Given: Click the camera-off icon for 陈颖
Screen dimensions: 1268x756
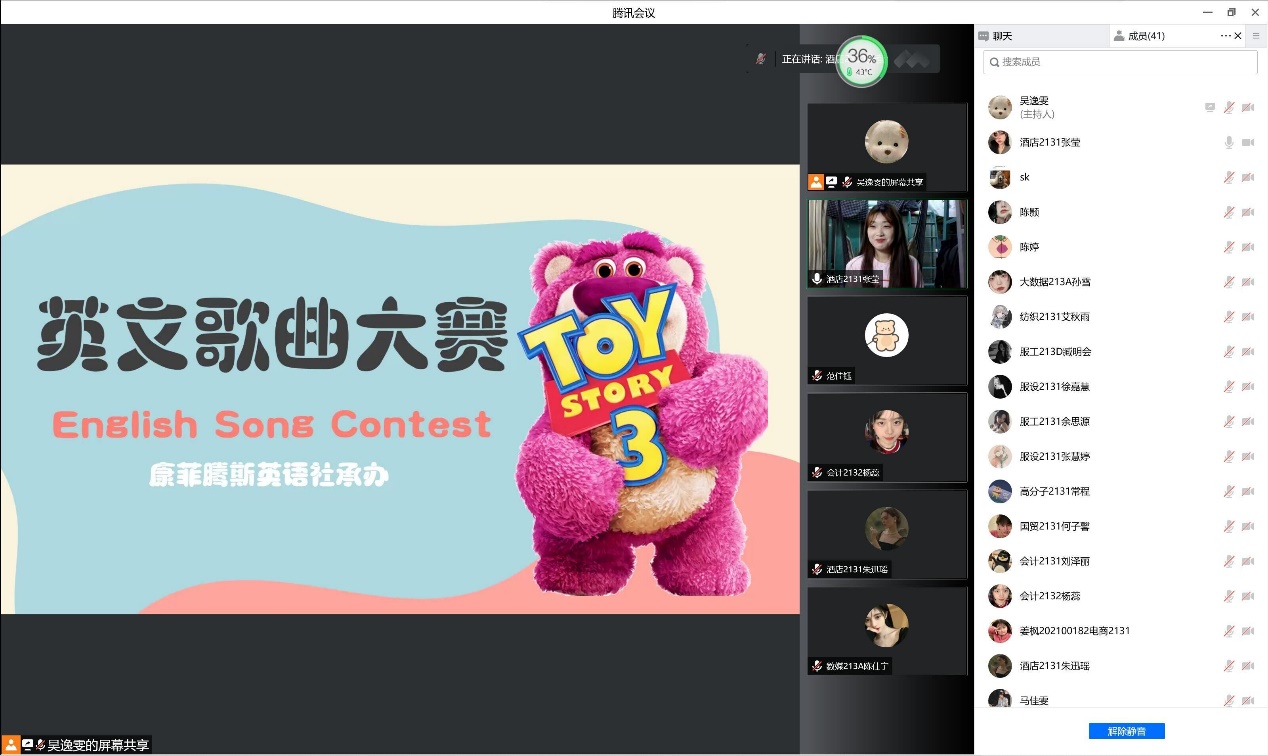Looking at the screenshot, I should [x=1248, y=212].
